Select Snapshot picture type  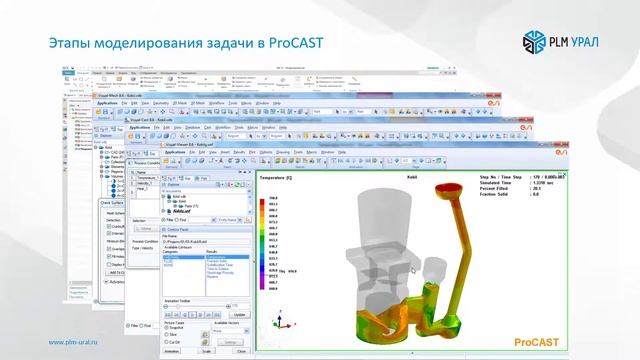(167, 328)
